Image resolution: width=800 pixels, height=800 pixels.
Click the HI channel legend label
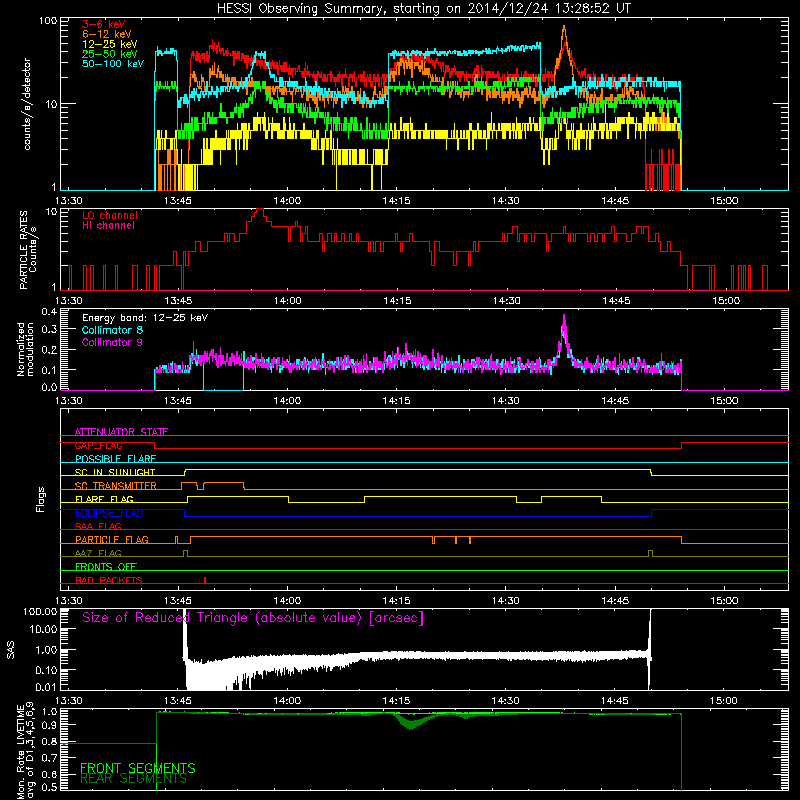(x=109, y=226)
